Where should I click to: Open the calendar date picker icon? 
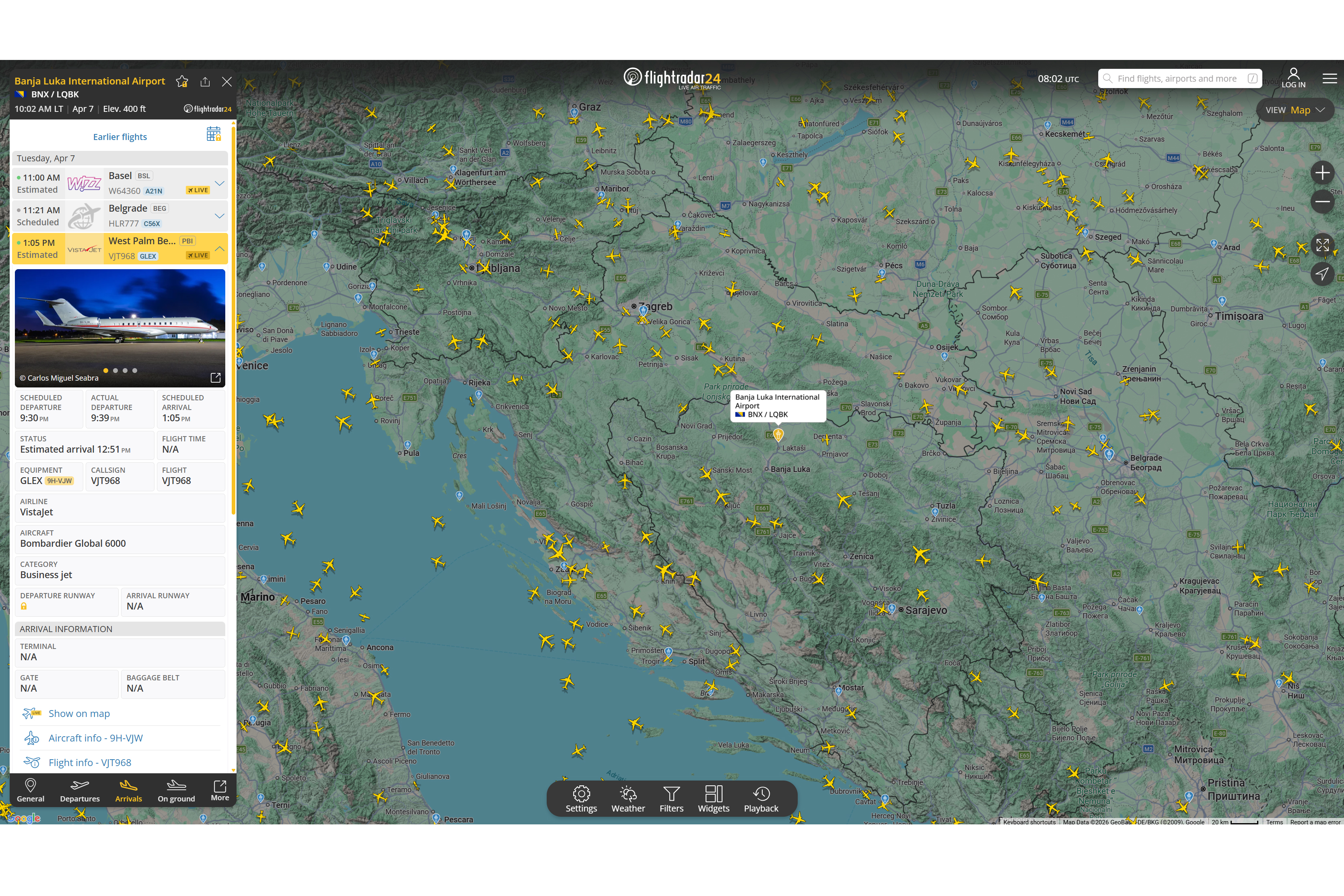[x=214, y=134]
